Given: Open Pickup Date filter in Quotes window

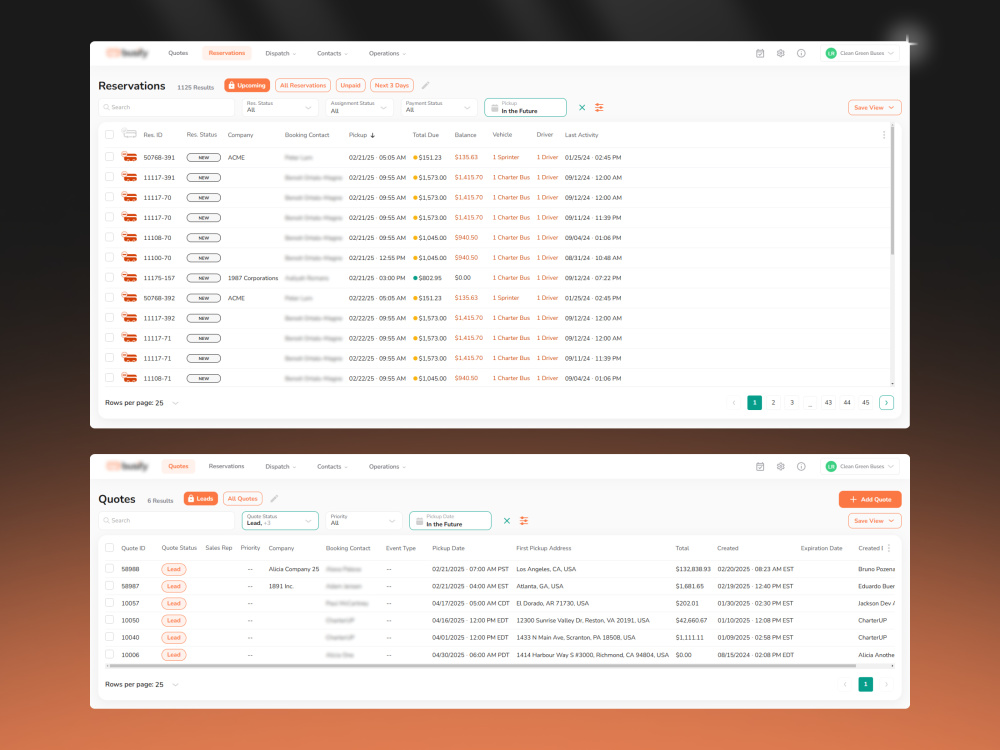Looking at the screenshot, I should [x=450, y=521].
